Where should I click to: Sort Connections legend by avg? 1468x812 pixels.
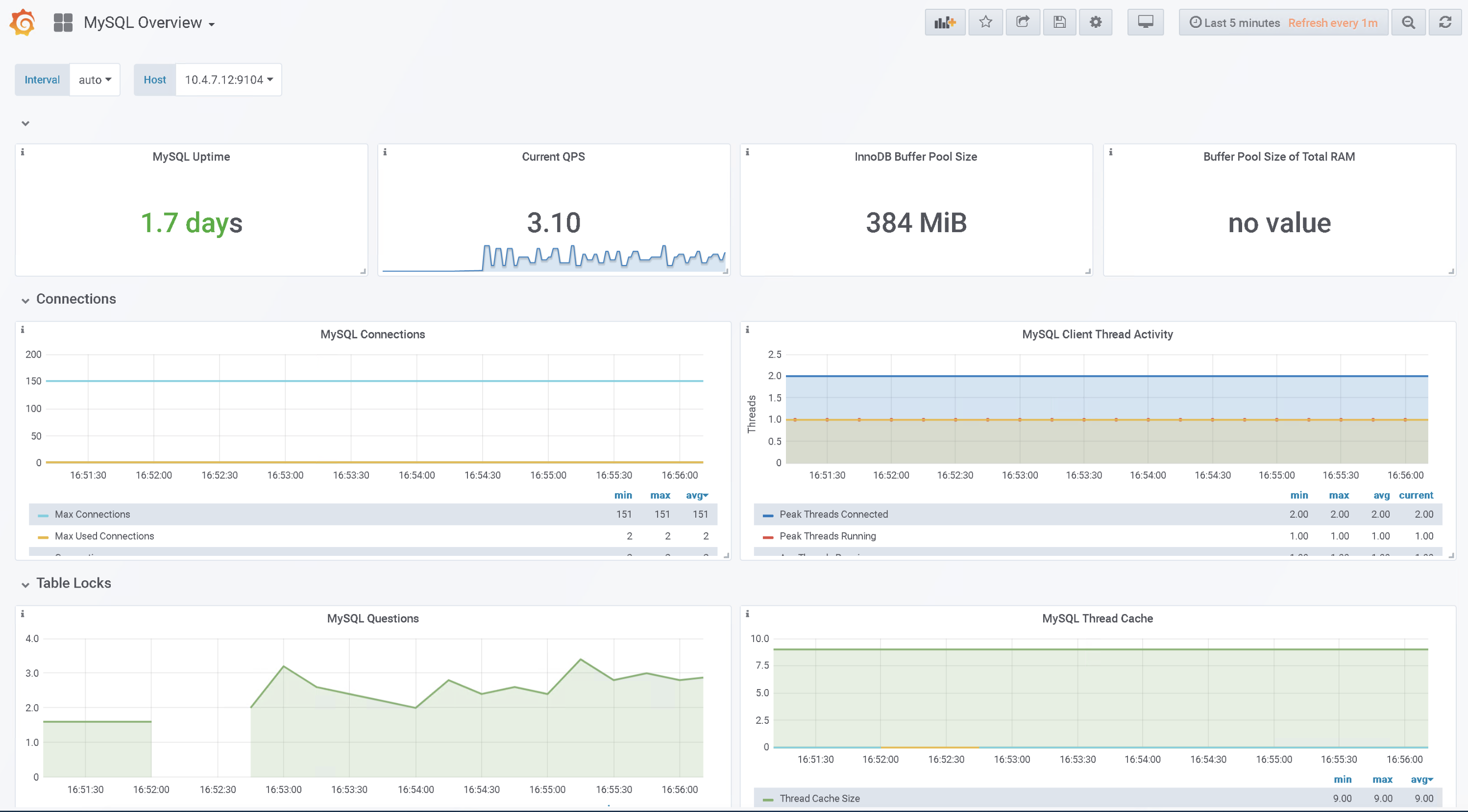(x=696, y=496)
